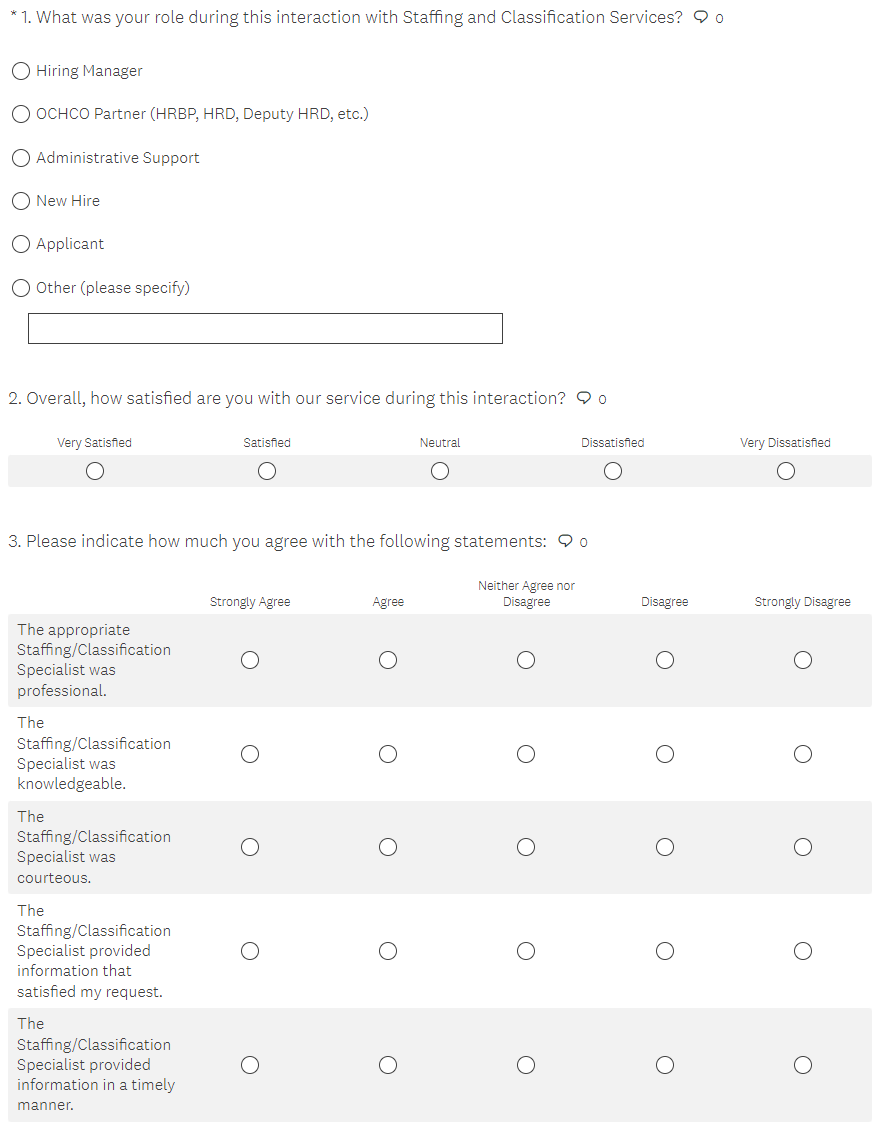Viewport: 888px width, 1135px height.
Task: Select Neutral for overall satisfaction
Action: coord(440,471)
